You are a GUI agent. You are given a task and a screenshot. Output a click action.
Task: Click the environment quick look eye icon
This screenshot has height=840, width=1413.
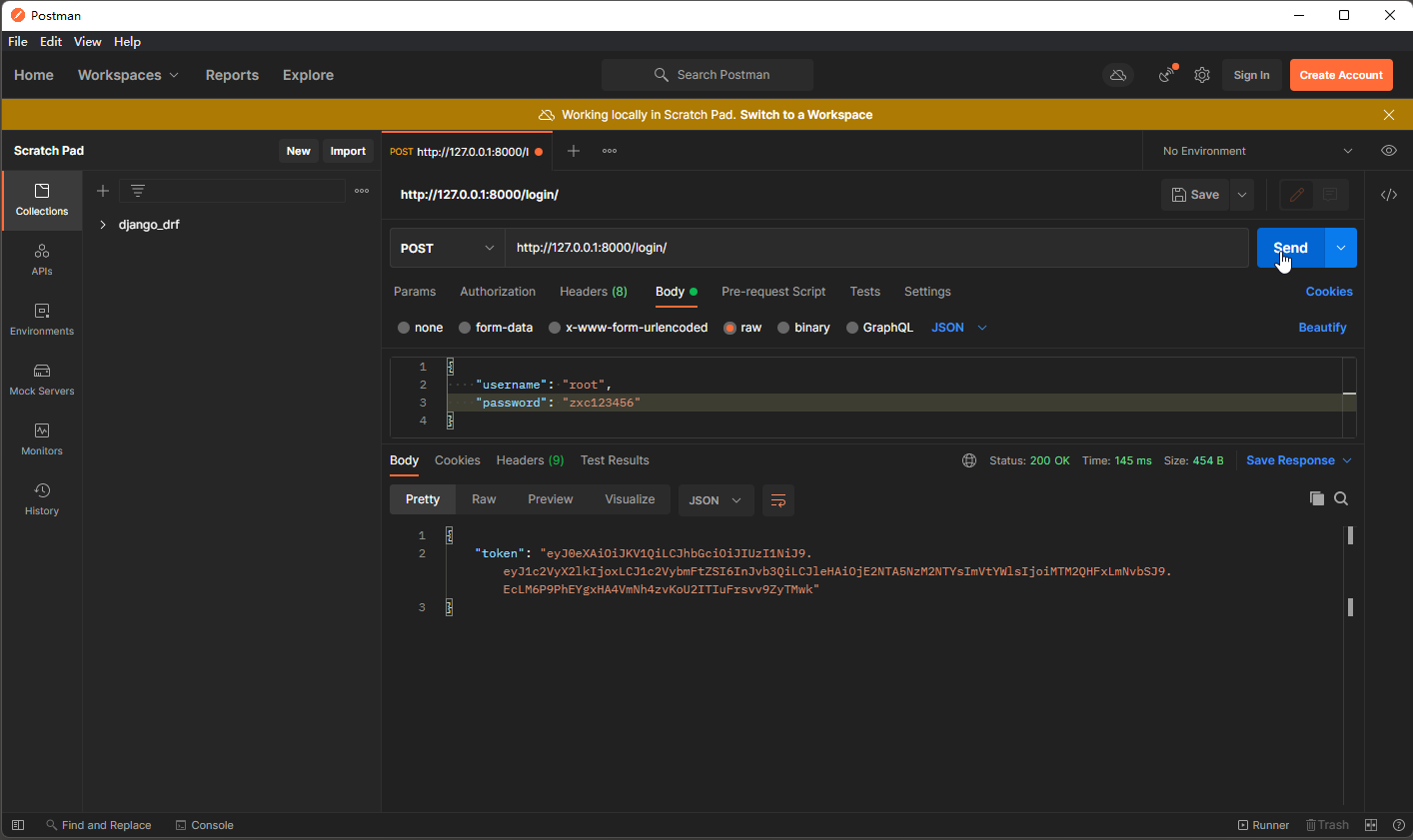(1389, 151)
